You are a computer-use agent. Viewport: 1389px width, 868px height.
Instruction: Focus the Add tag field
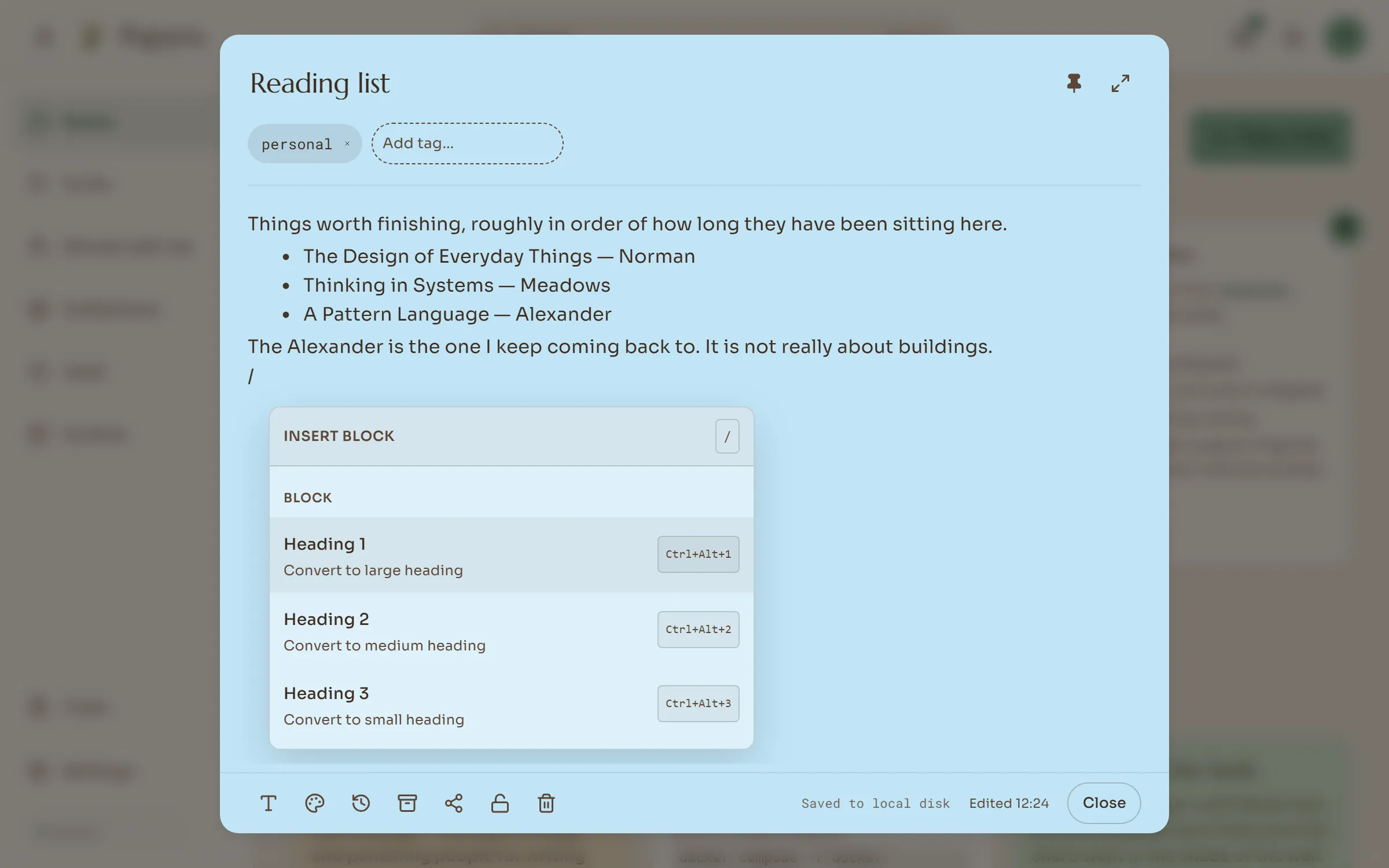467,144
